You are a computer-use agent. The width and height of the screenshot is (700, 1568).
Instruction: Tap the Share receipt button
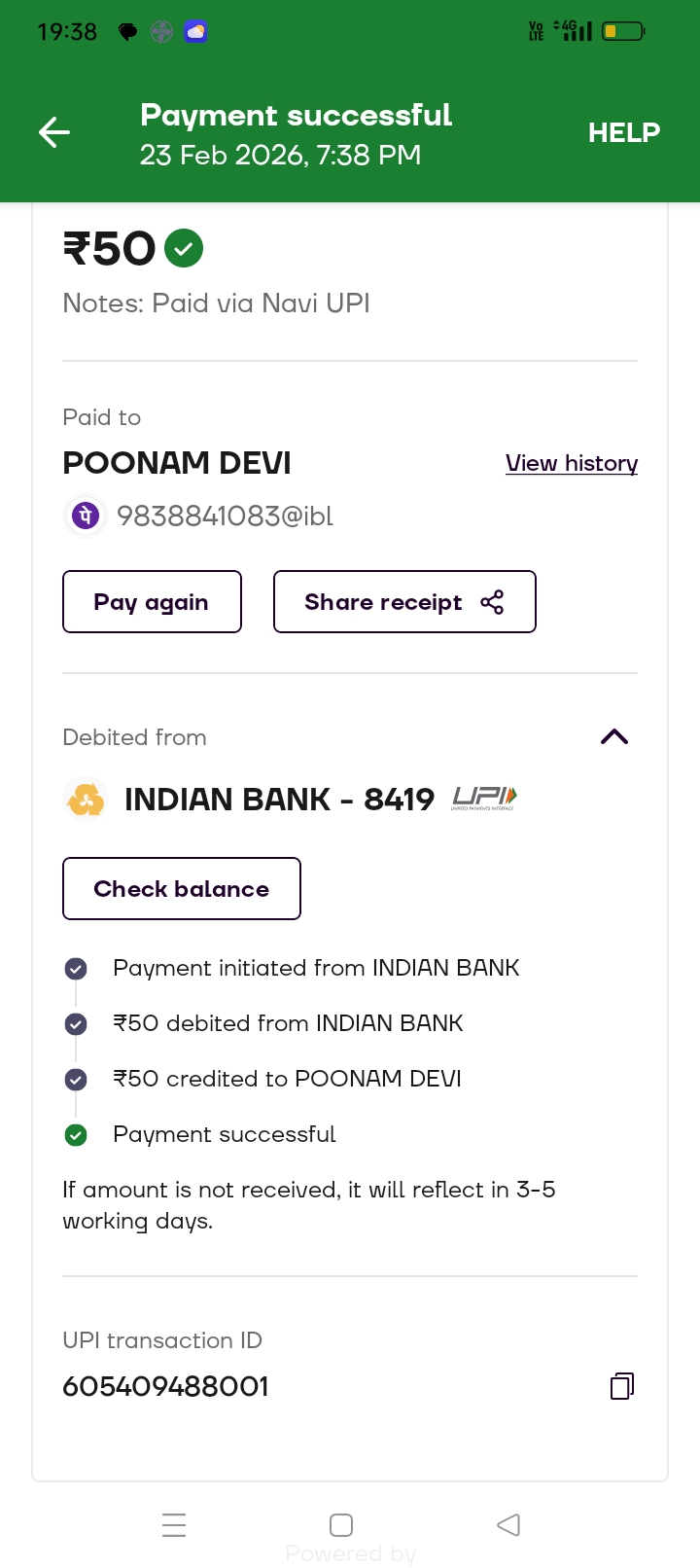tap(404, 602)
